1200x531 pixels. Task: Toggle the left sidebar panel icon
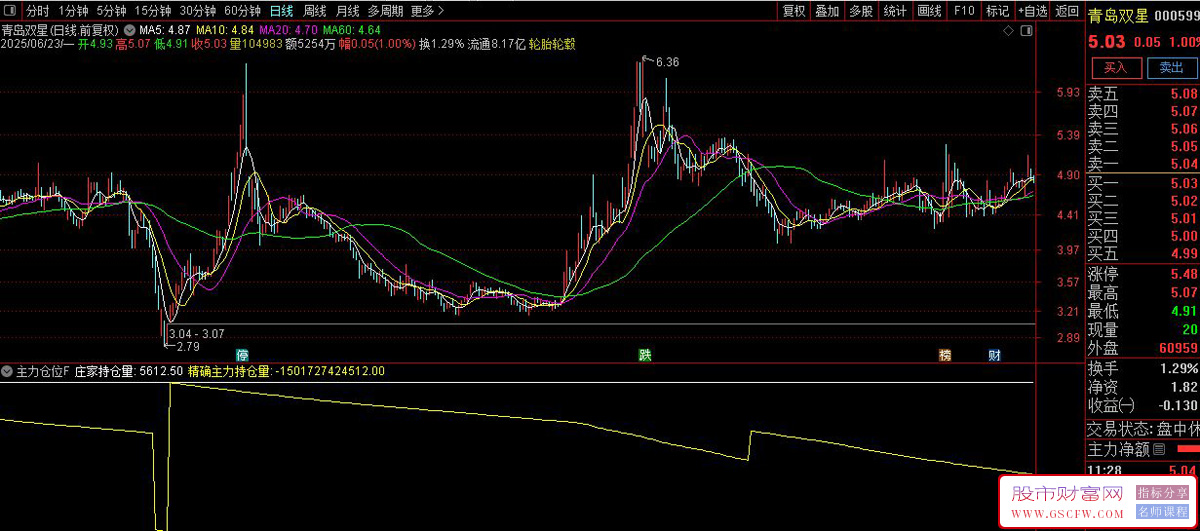coord(11,11)
